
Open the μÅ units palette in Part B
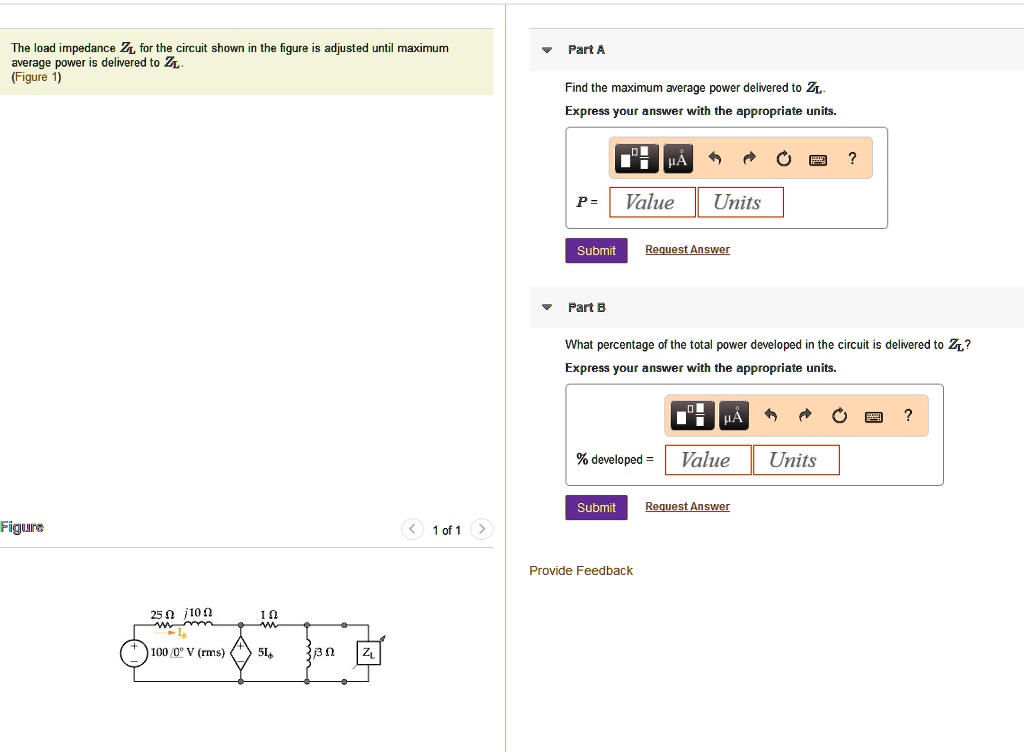pyautogui.click(x=733, y=415)
